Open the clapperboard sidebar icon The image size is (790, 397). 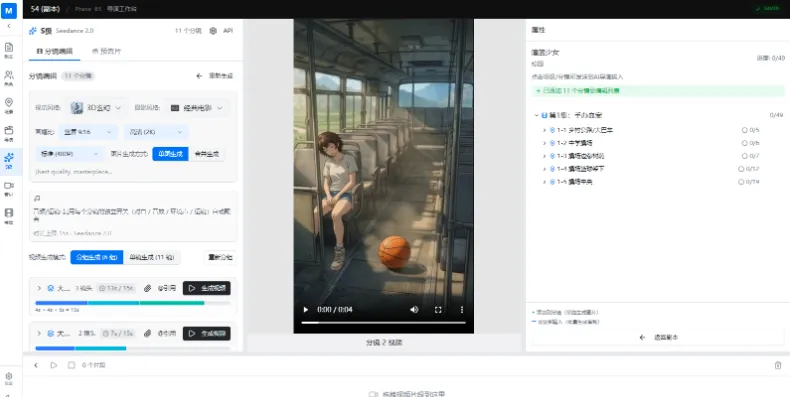click(9, 130)
